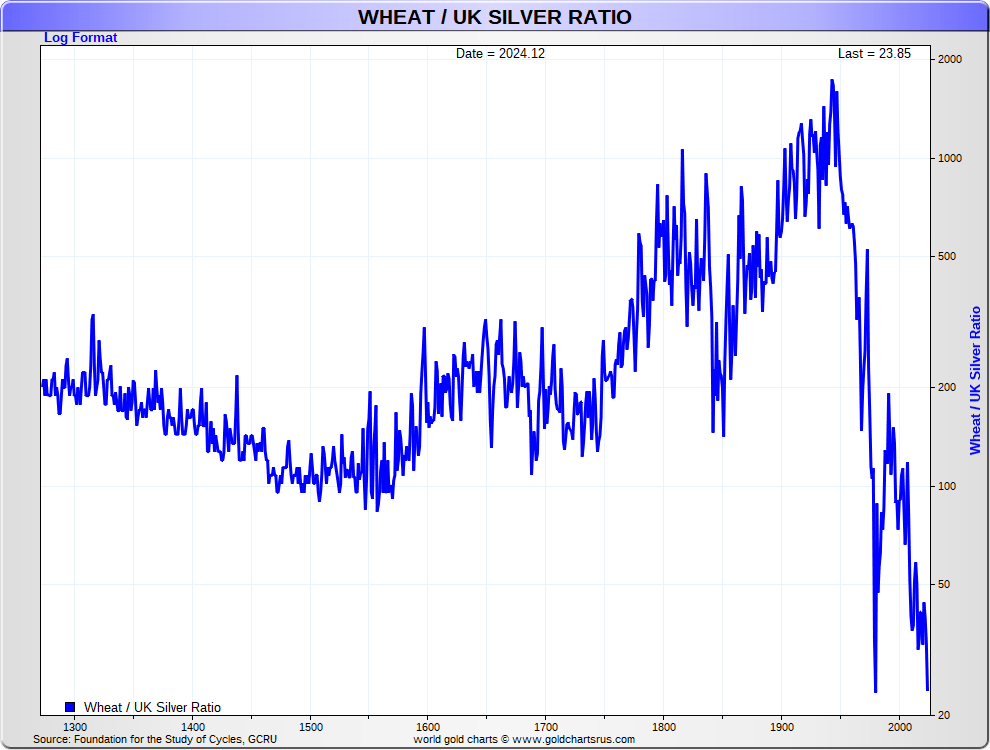This screenshot has width=990, height=750.
Task: Select the 2000 year label on x-axis
Action: (900, 727)
